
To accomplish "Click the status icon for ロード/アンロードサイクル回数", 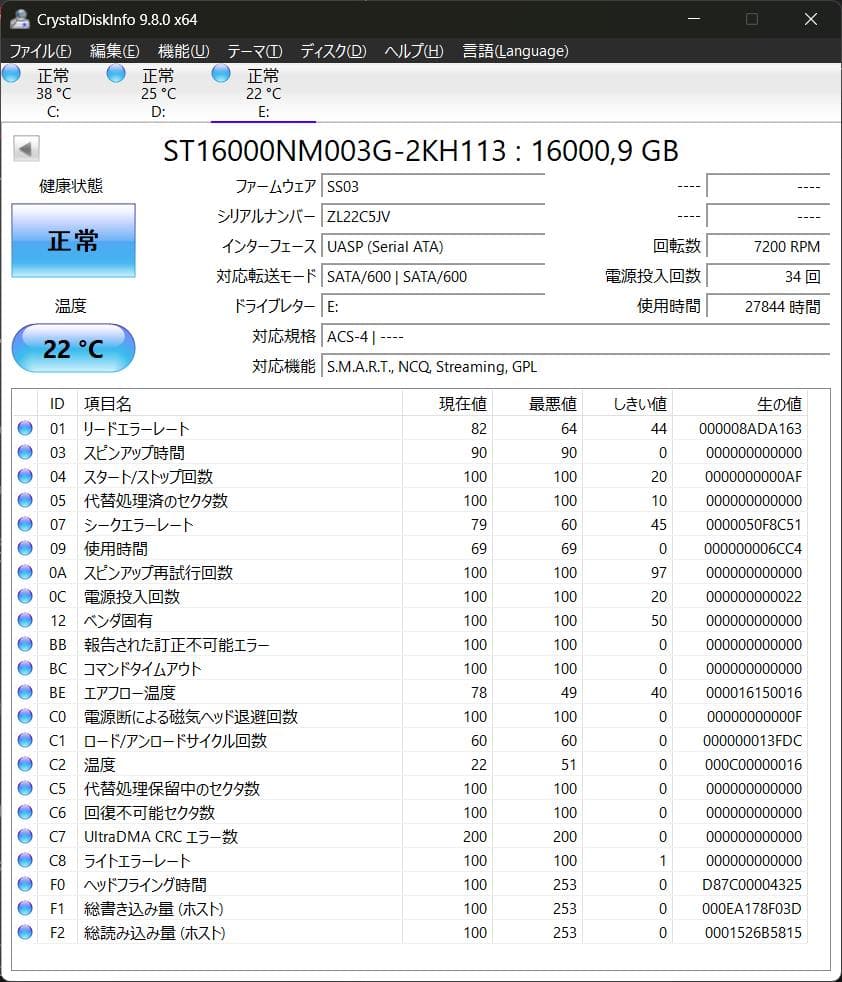I will [x=25, y=740].
